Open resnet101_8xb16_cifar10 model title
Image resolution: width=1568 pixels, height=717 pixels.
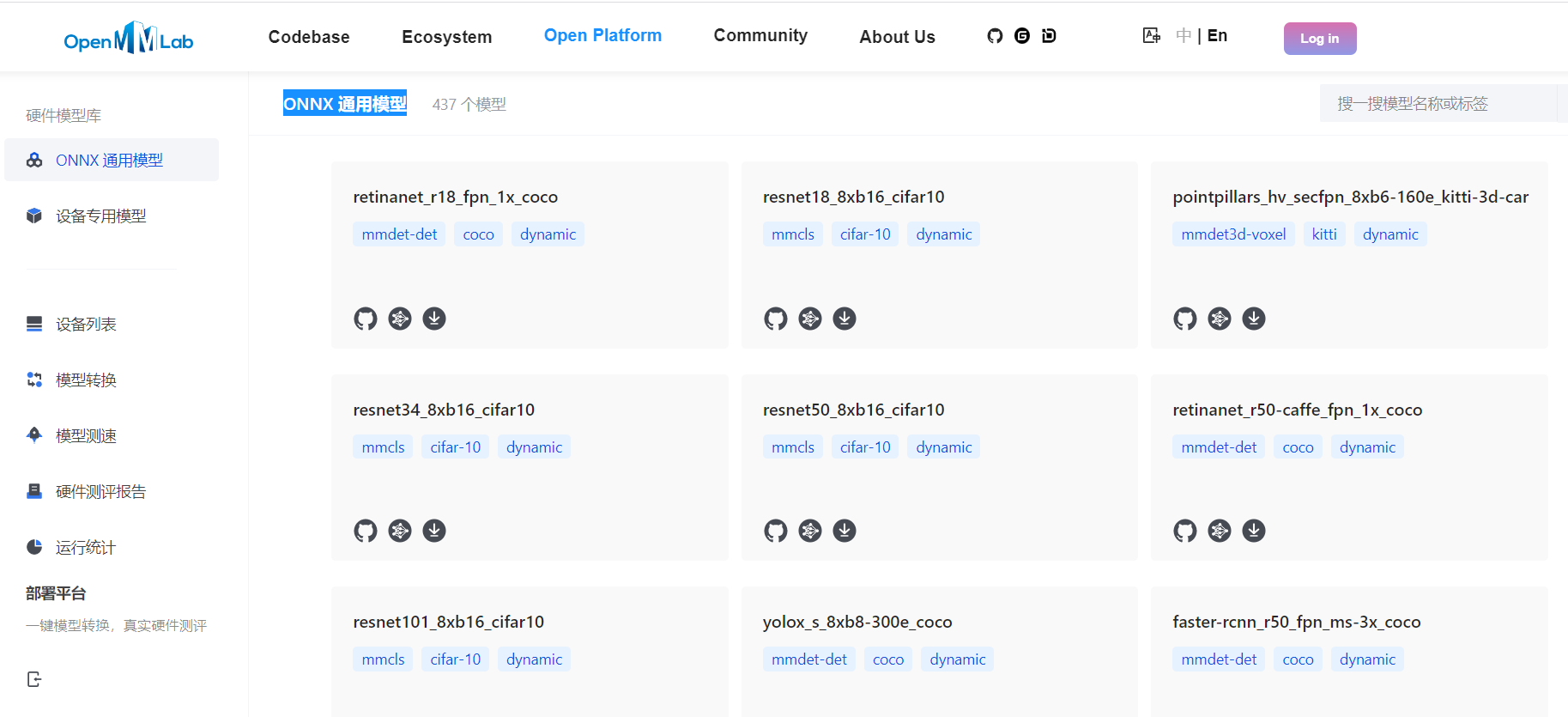pos(448,622)
